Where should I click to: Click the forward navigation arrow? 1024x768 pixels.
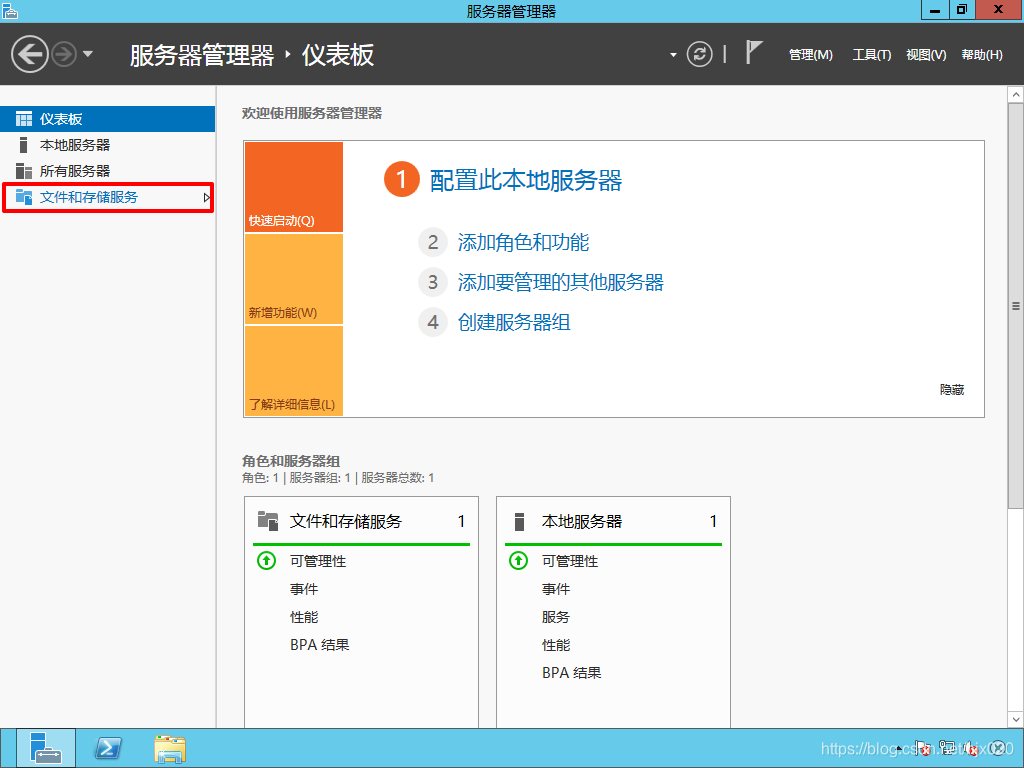tap(64, 54)
